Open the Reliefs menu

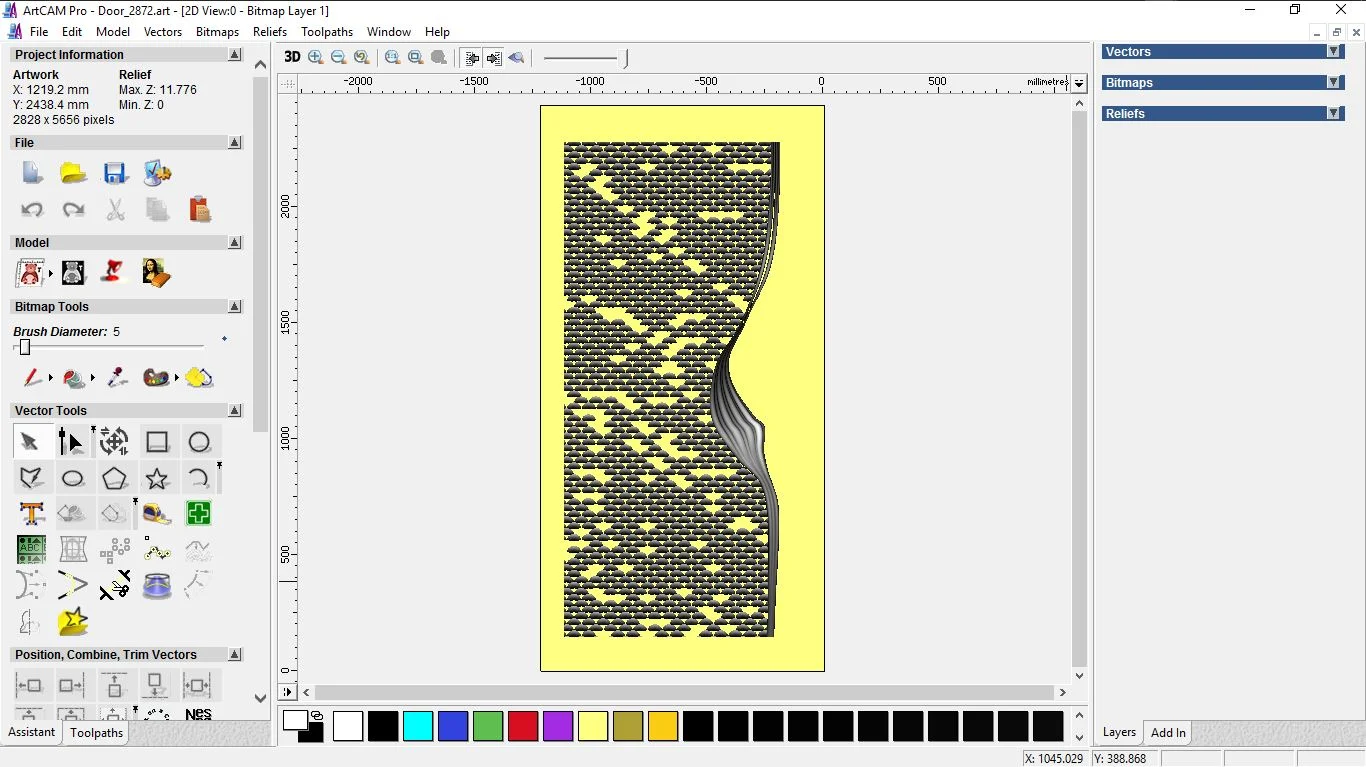tap(270, 32)
